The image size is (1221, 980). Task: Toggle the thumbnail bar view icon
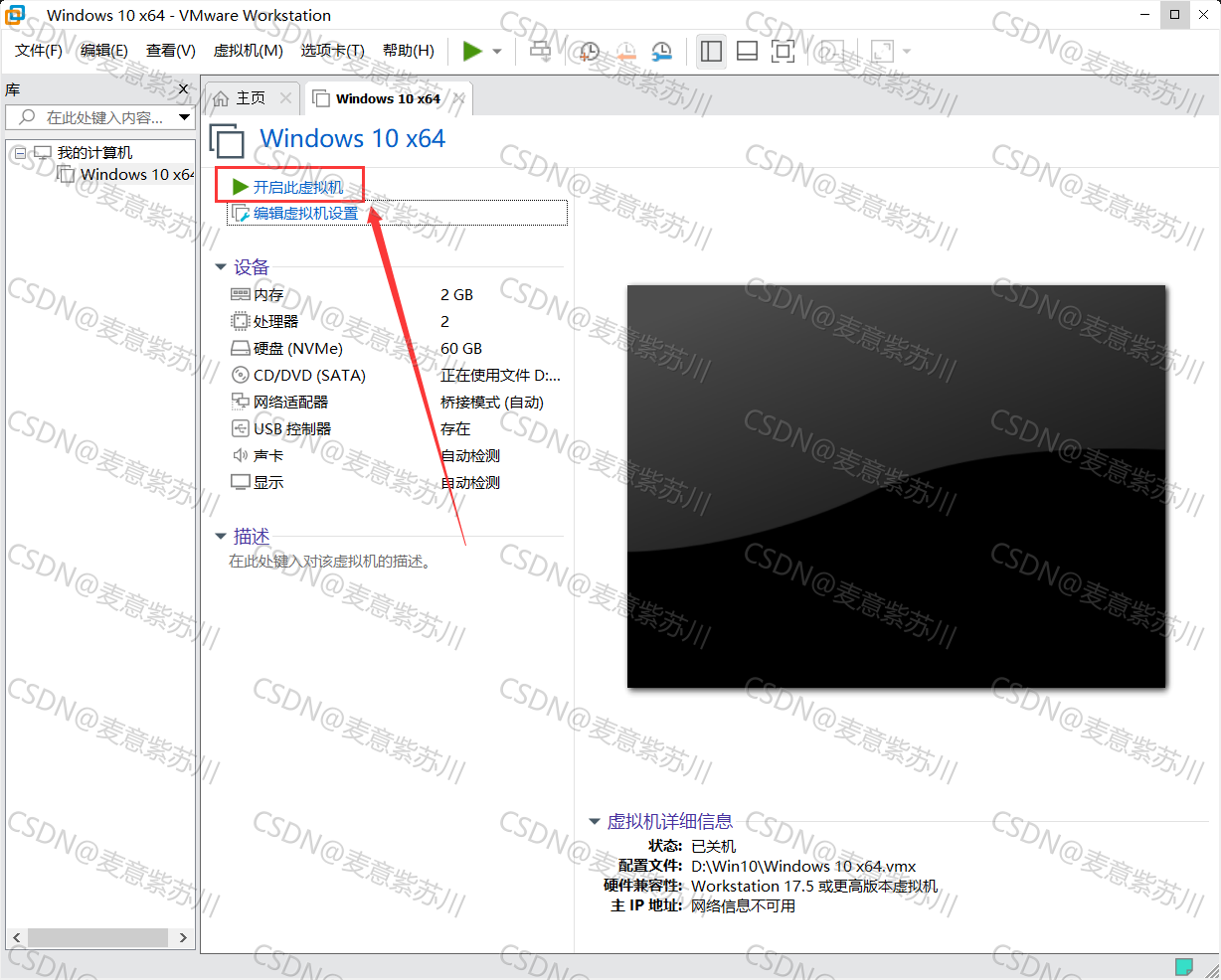tap(747, 51)
